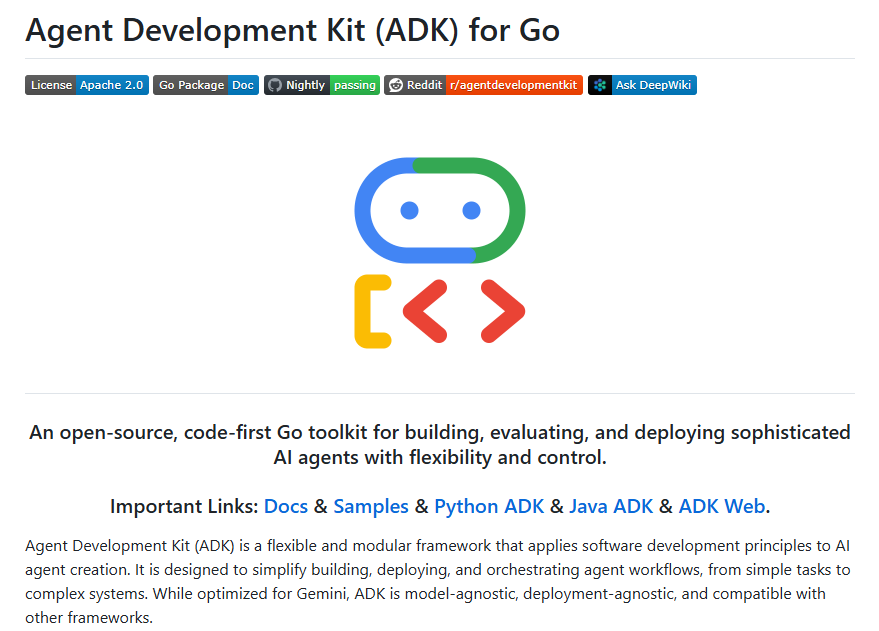Open the Docs link
879x631 pixels.
coord(286,507)
